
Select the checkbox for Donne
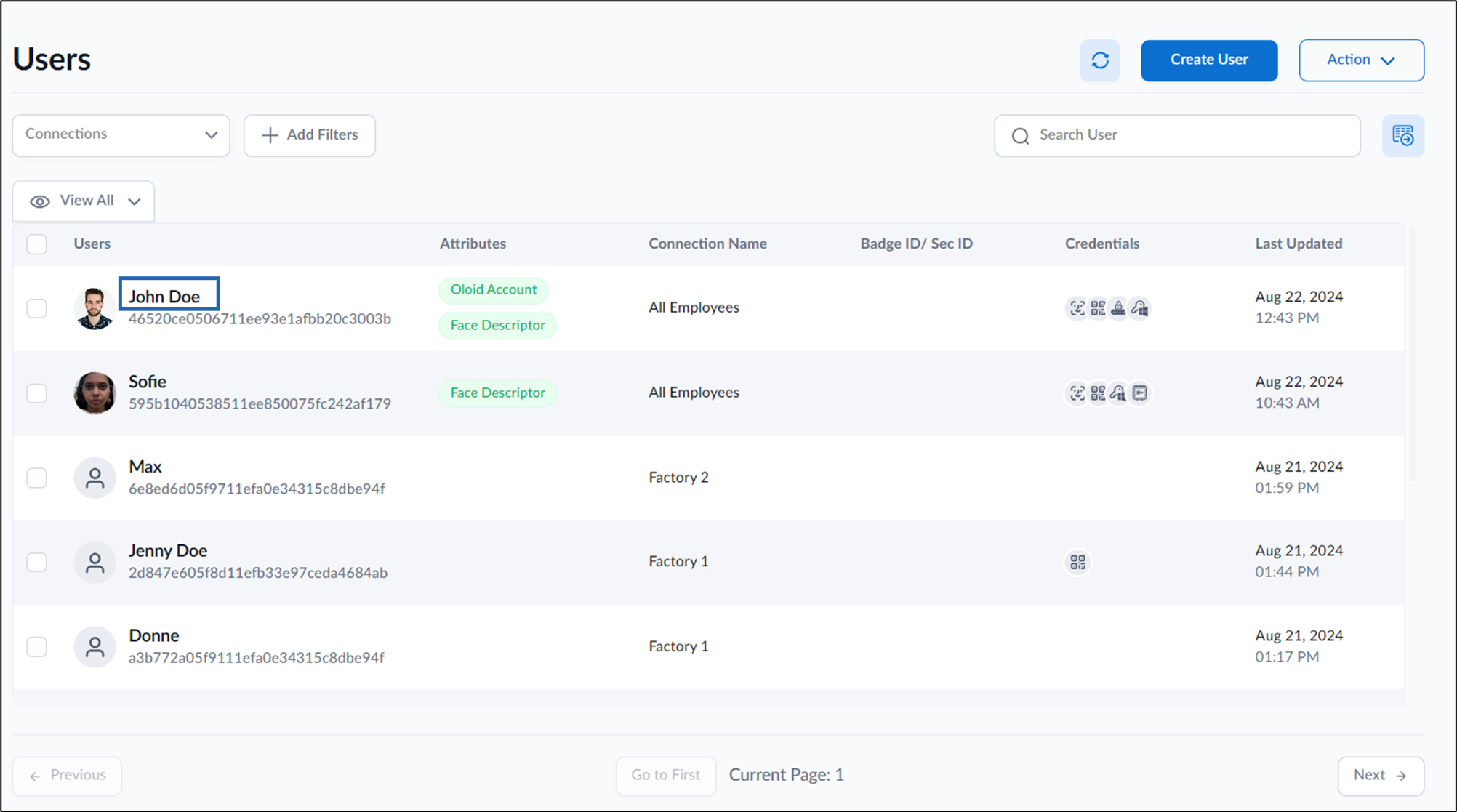pos(36,647)
